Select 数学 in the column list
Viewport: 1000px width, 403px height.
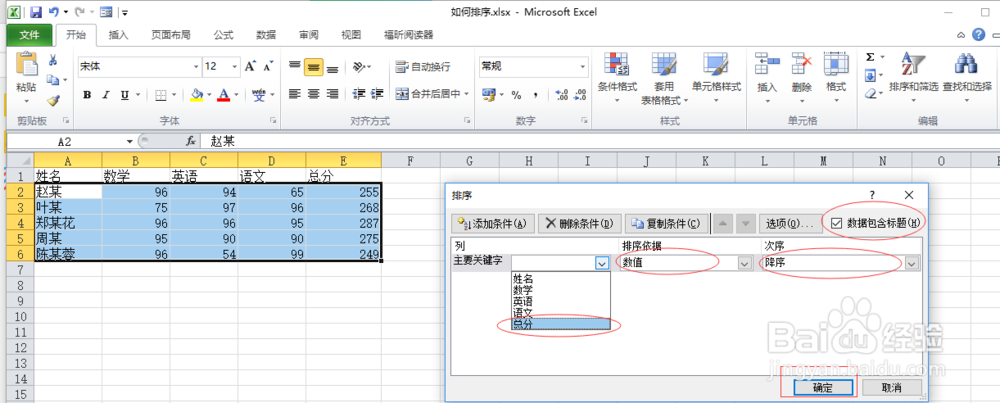pyautogui.click(x=561, y=289)
